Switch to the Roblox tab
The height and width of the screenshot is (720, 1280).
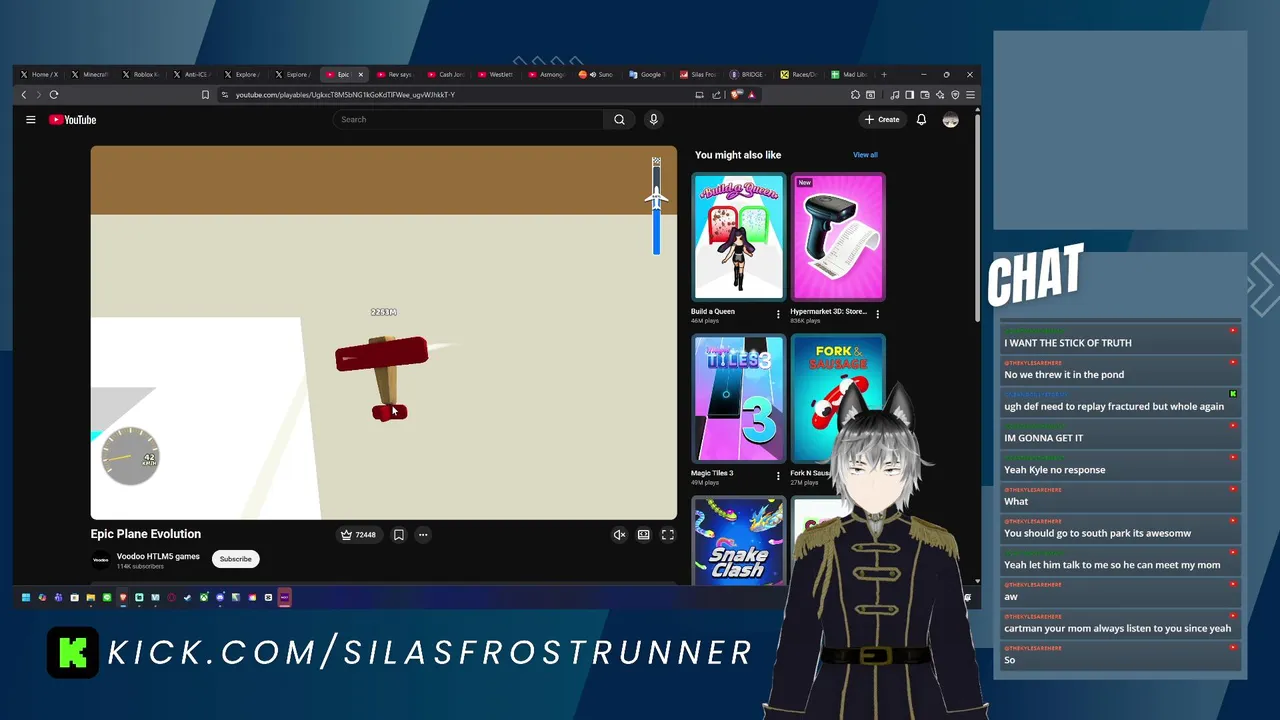tap(141, 74)
